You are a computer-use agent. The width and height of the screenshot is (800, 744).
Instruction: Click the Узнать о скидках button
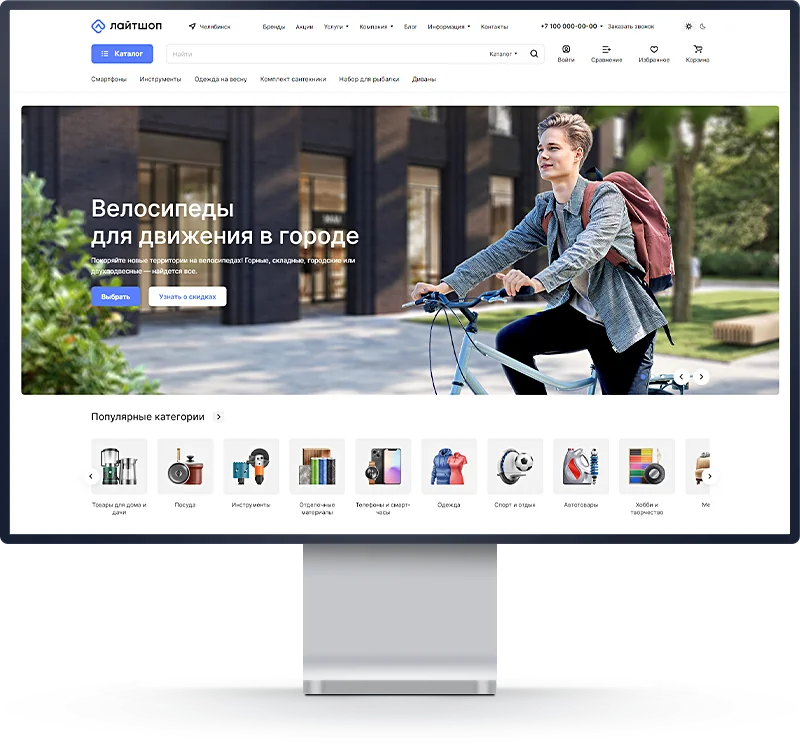click(187, 297)
